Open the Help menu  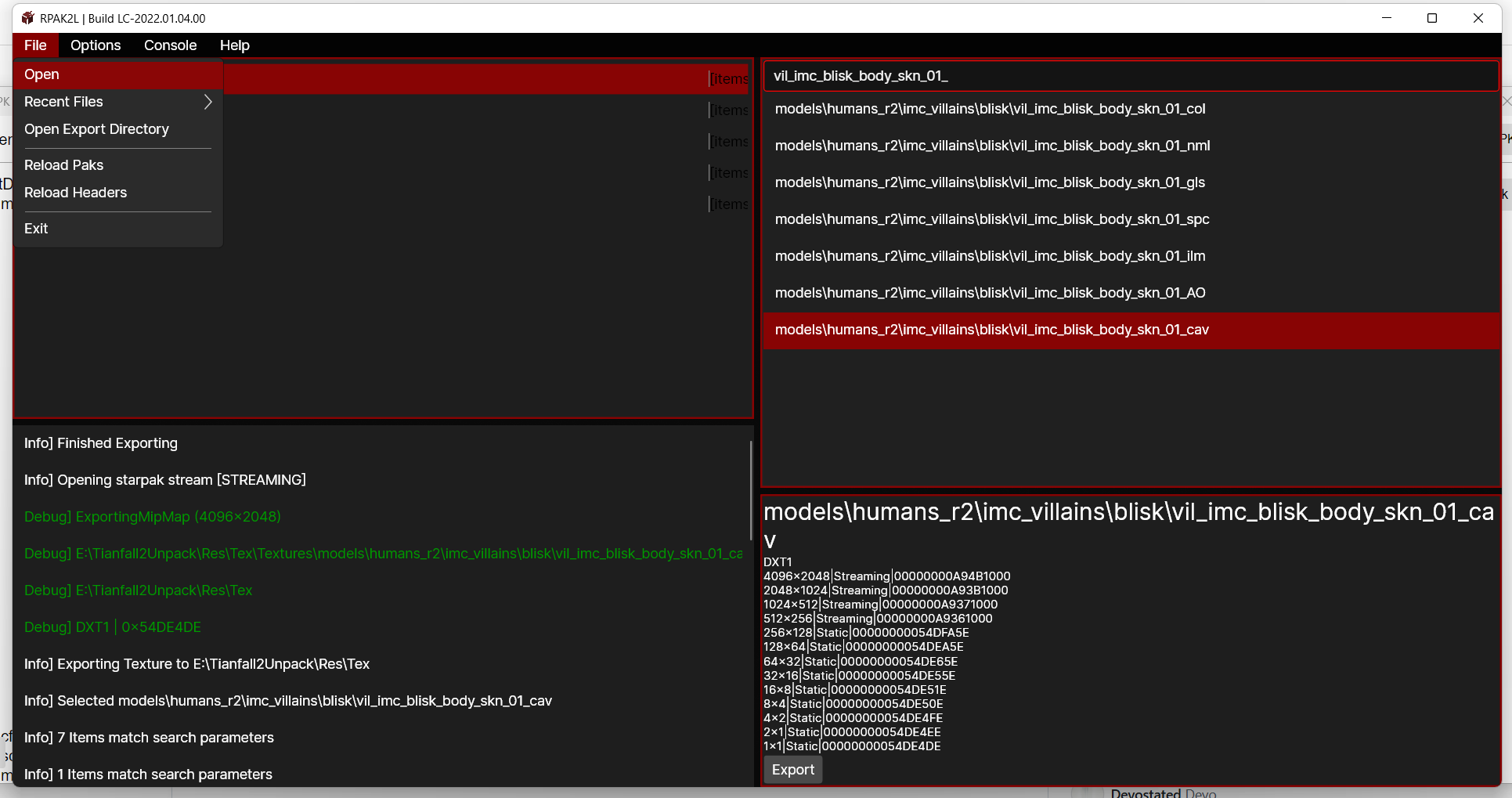tap(234, 45)
